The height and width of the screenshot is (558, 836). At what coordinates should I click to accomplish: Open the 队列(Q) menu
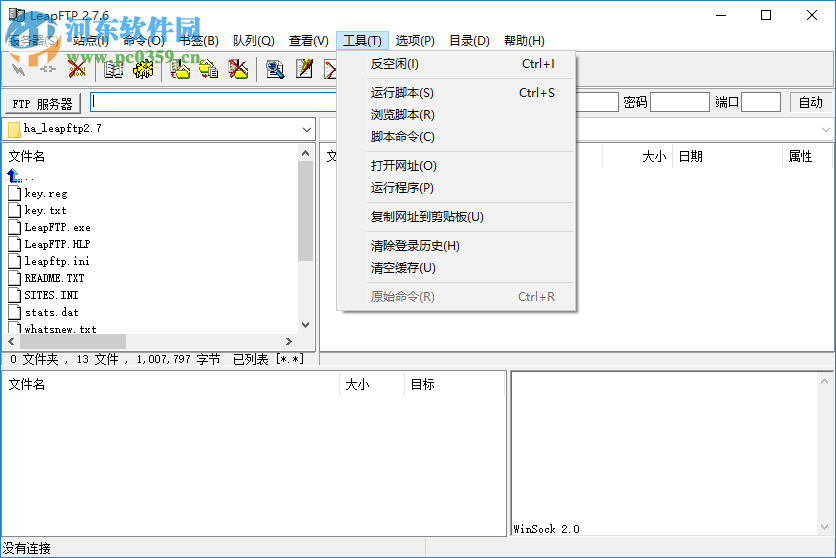[x=254, y=41]
